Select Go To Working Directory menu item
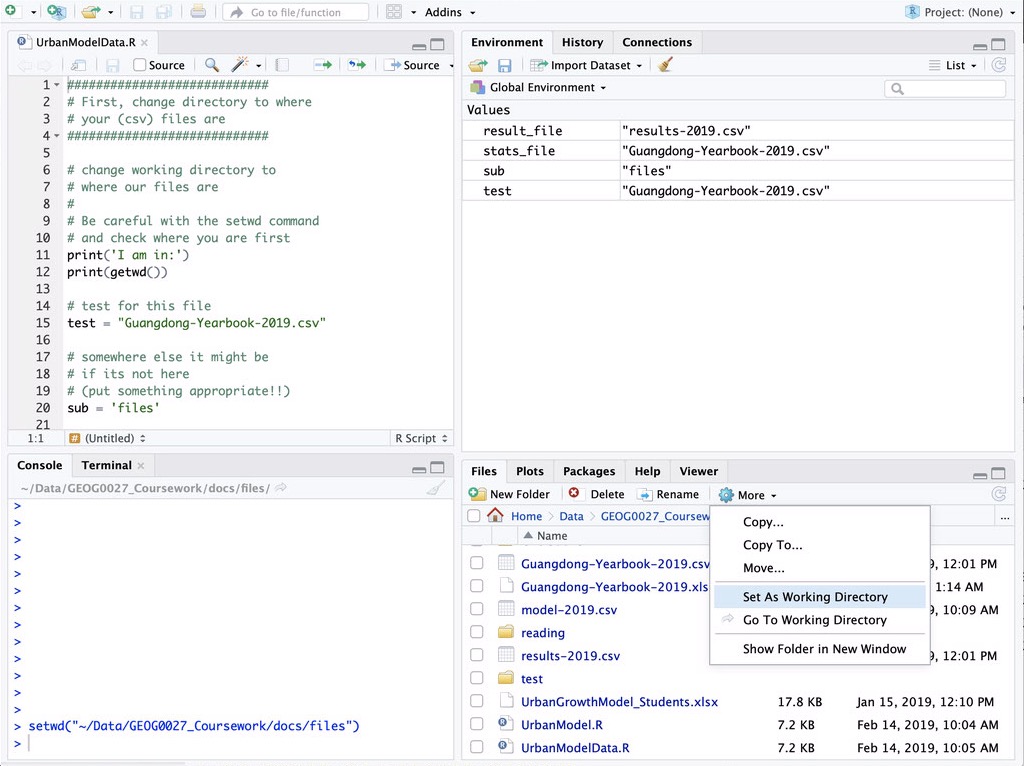 pos(820,620)
